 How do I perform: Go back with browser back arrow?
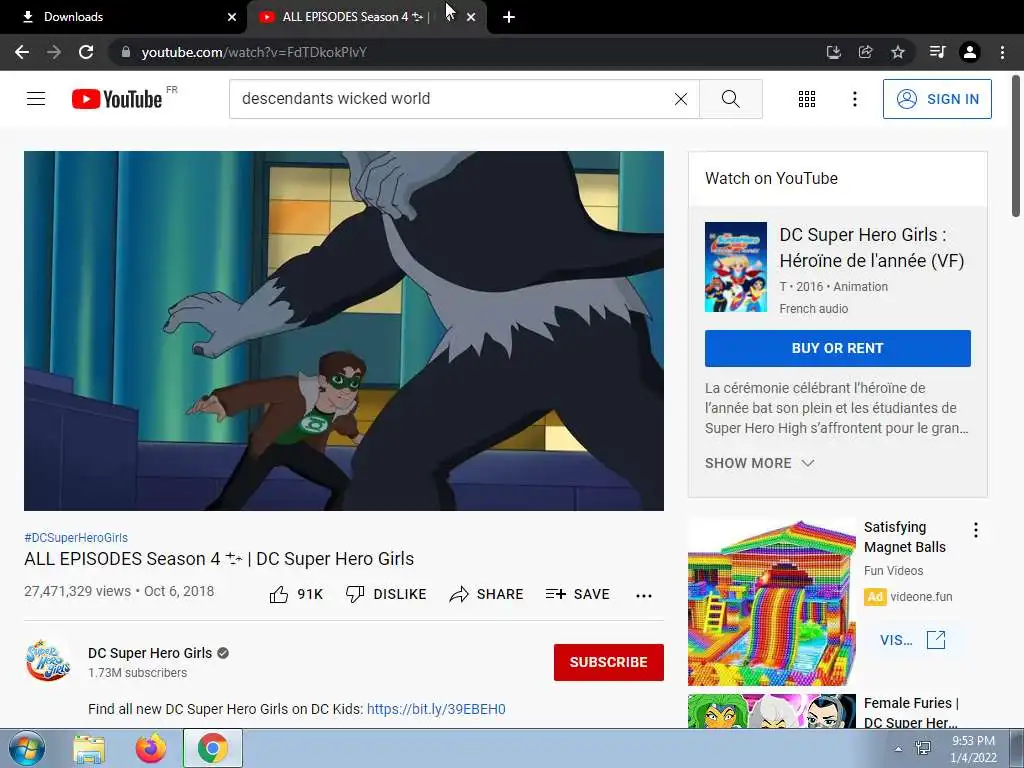(22, 52)
